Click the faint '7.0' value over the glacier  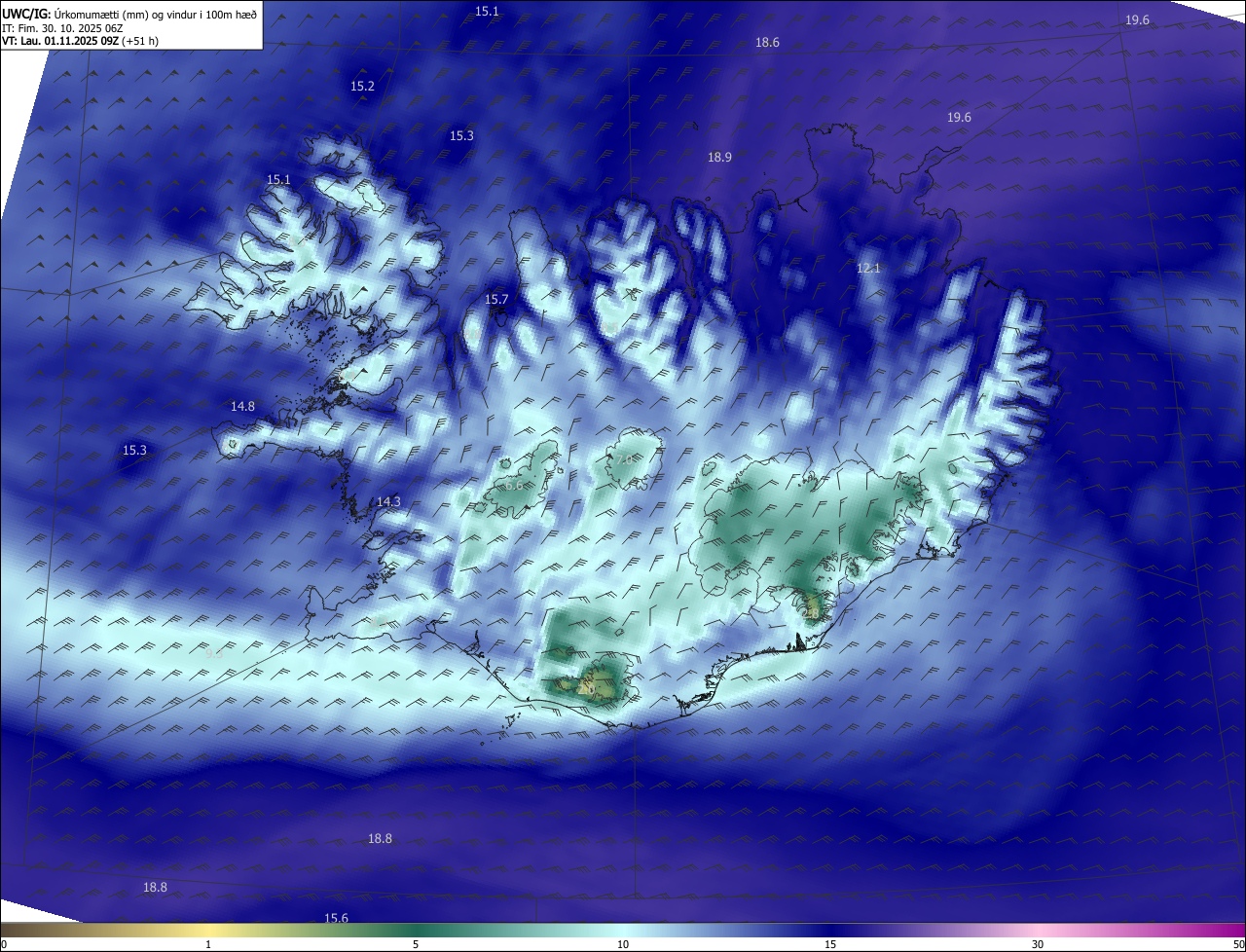point(625,458)
